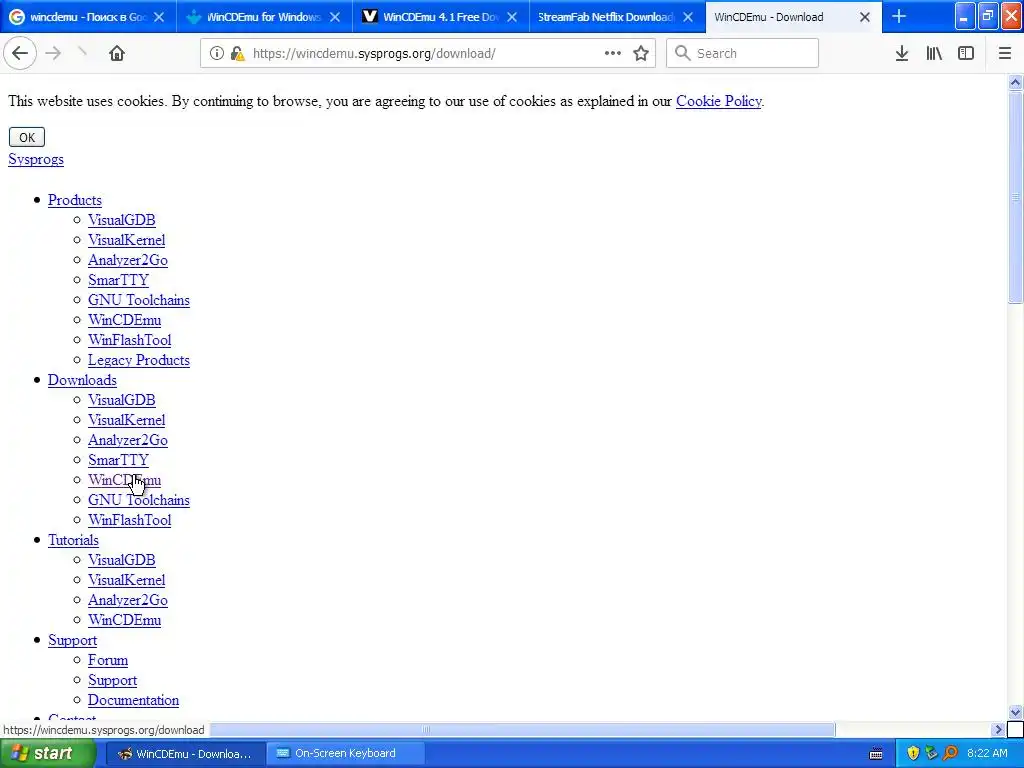Accept cookies with the OK button

click(27, 137)
